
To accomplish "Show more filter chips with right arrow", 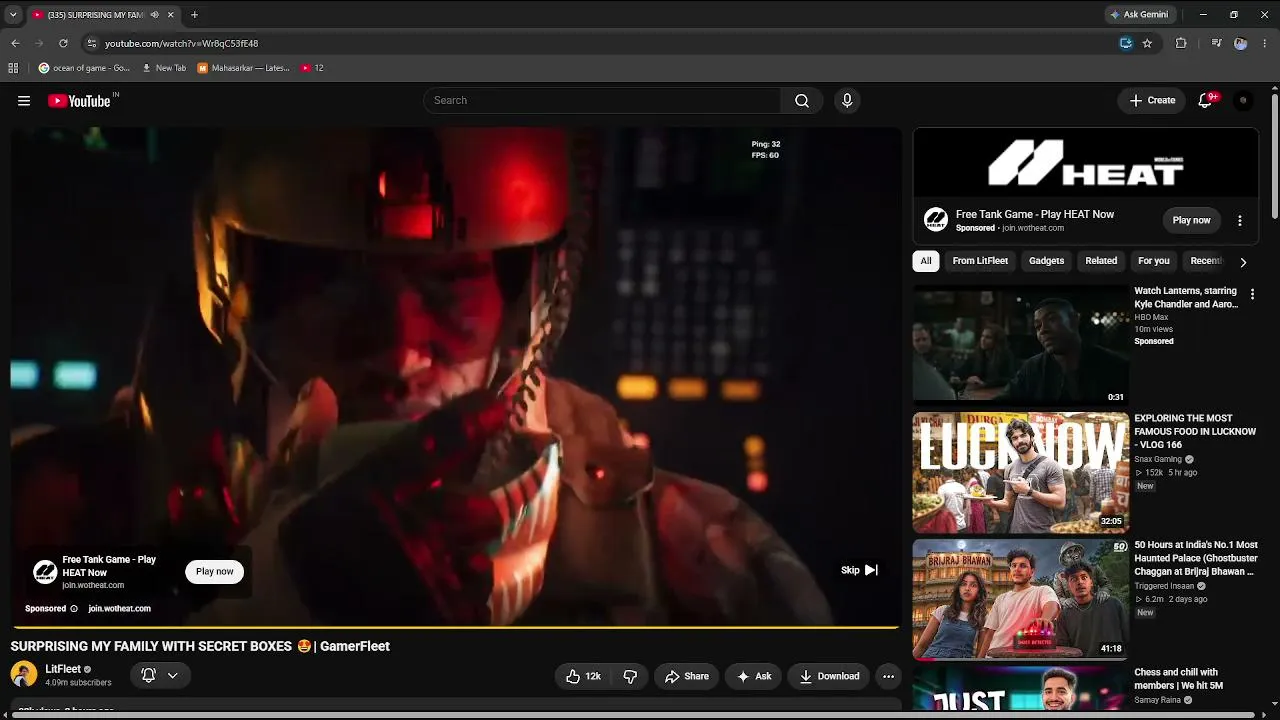I will point(1243,262).
